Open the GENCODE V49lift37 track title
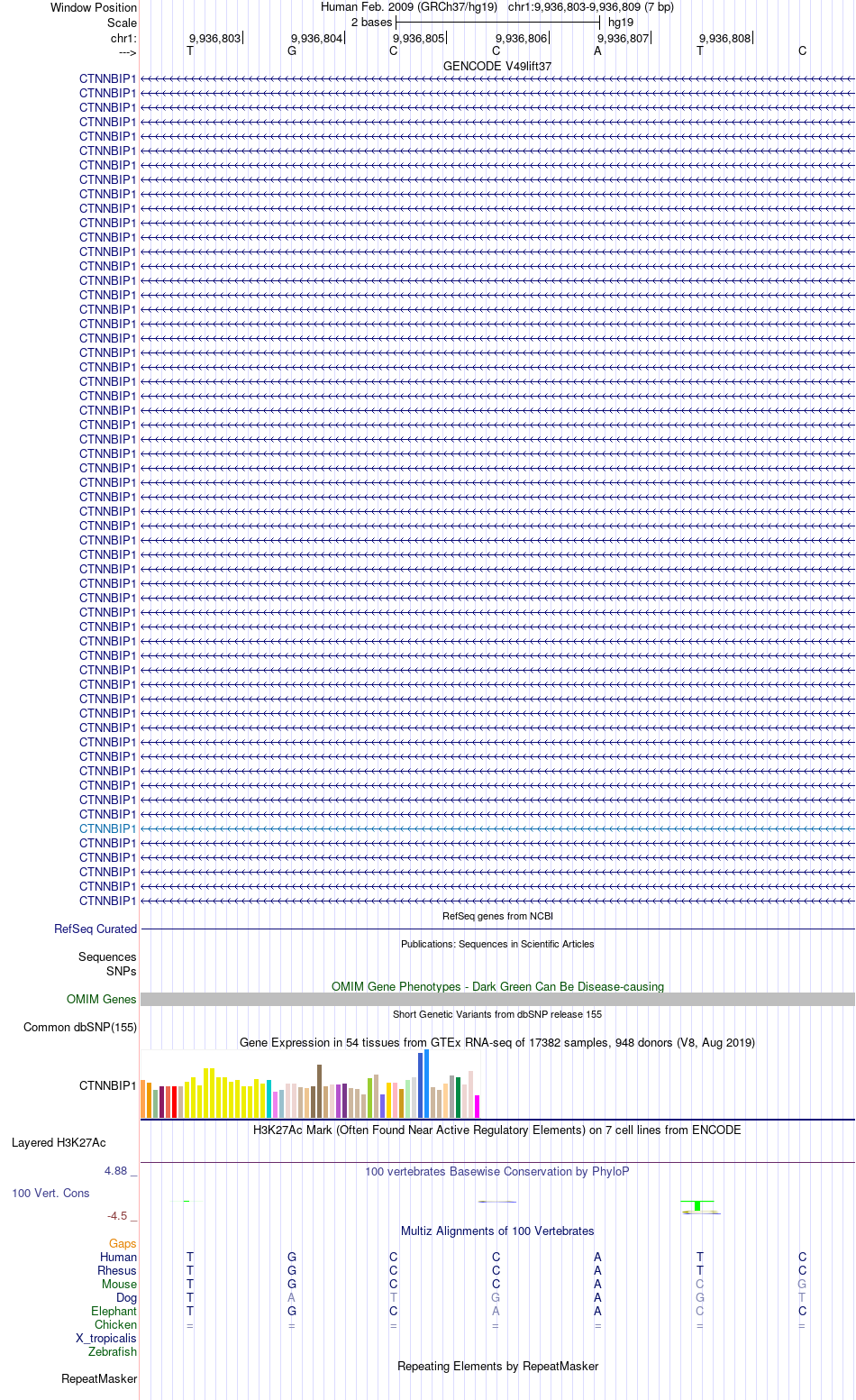Screen dimensions: 856x1400 (x=497, y=67)
